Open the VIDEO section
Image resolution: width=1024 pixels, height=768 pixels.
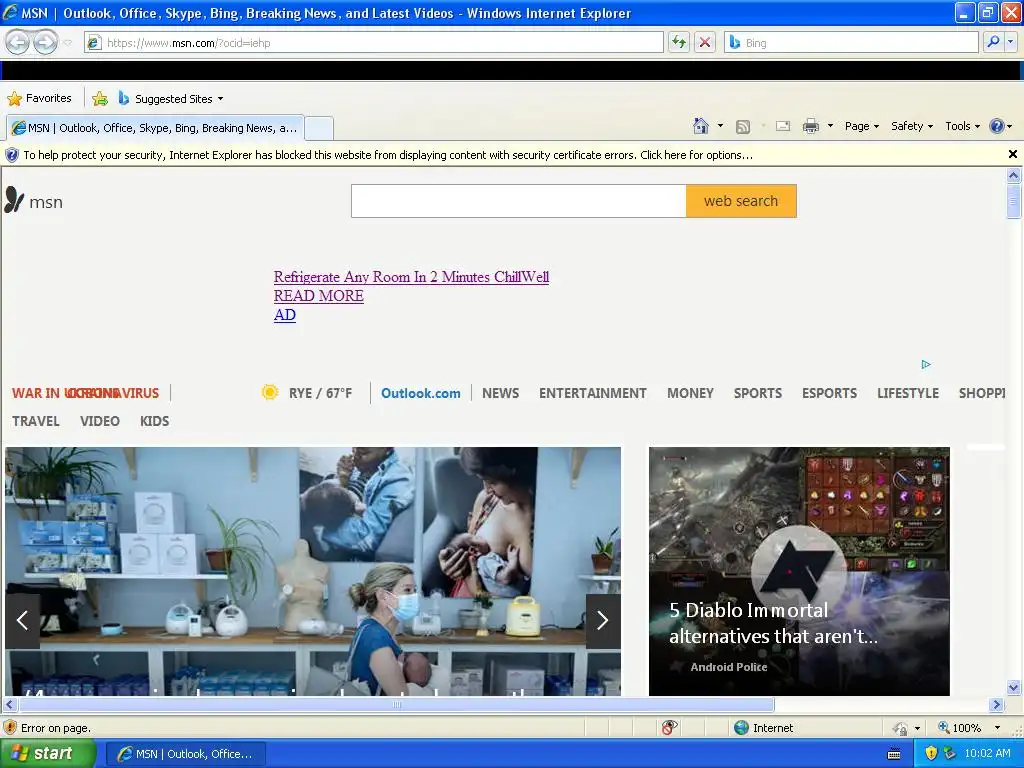(x=100, y=421)
